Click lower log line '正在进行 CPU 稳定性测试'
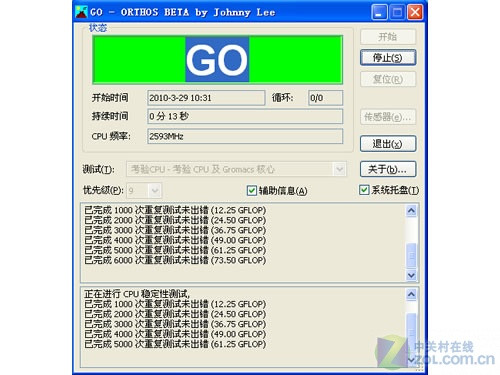Screen dimensions: 500x375 click(x=137, y=294)
